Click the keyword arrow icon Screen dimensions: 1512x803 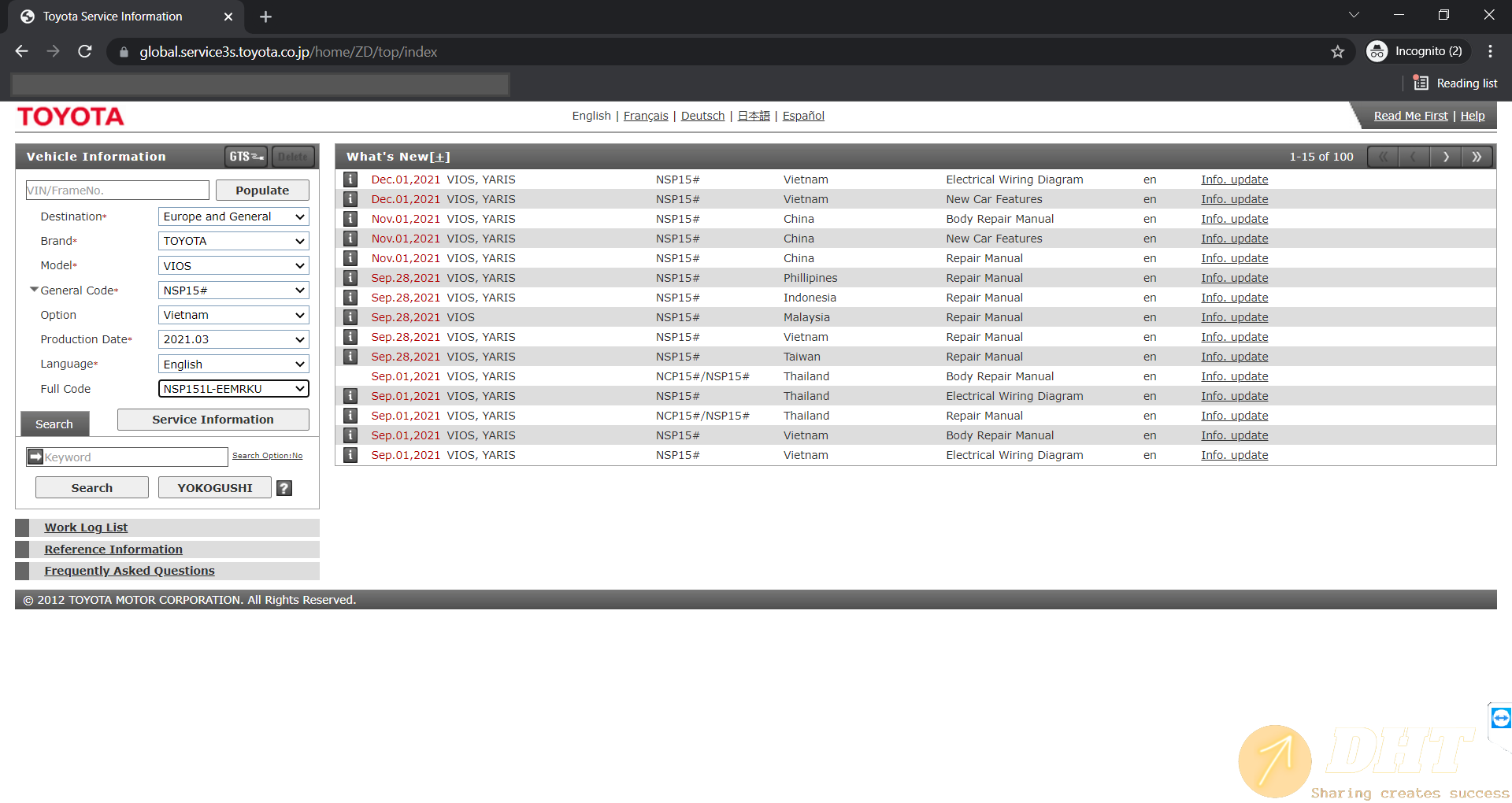35,457
